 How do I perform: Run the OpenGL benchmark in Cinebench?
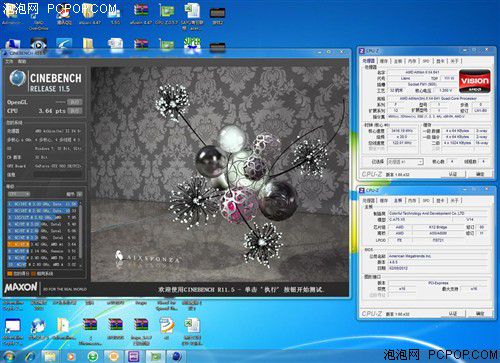74,102
